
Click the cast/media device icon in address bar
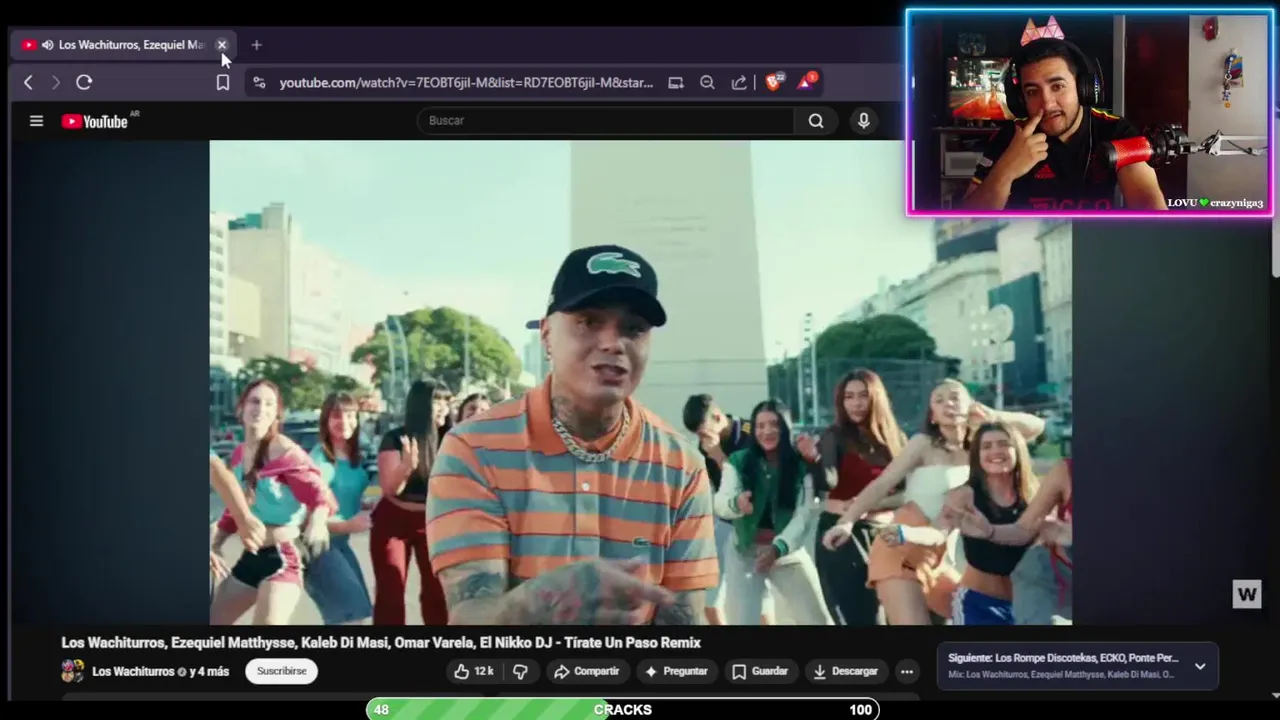coord(676,83)
